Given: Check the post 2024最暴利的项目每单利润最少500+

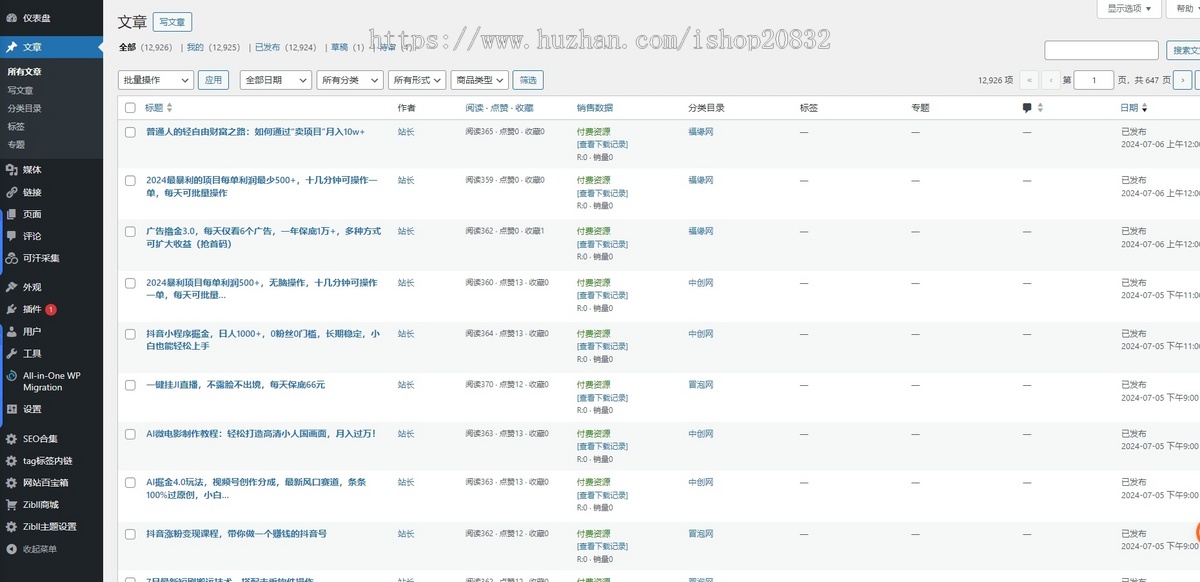Looking at the screenshot, I should tap(130, 181).
